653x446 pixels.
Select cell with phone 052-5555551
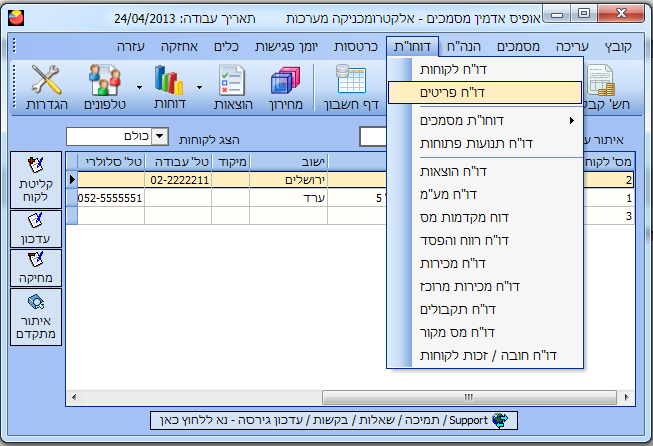pyautogui.click(x=111, y=198)
